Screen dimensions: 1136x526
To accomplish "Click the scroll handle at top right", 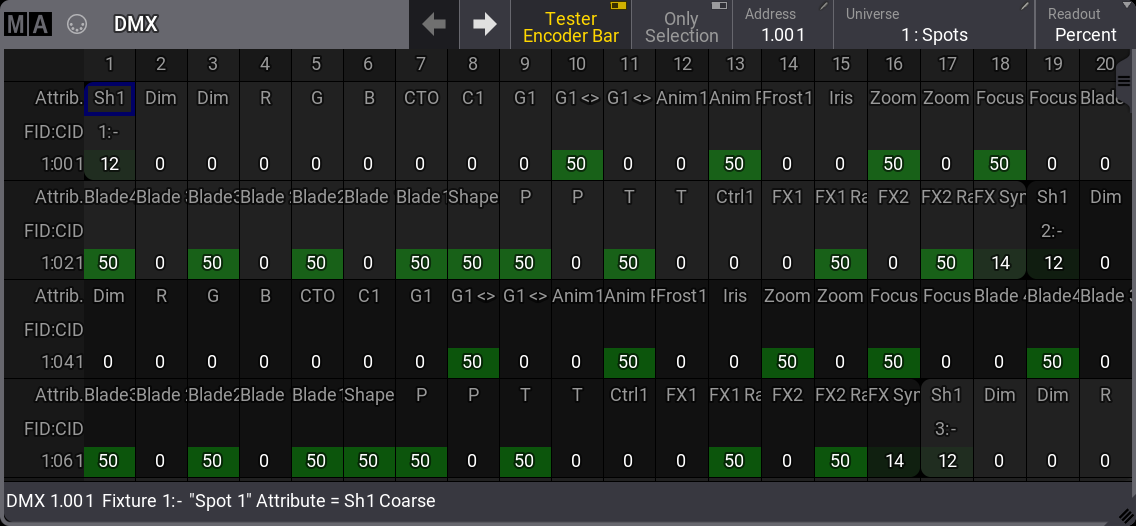I will 1124,74.
